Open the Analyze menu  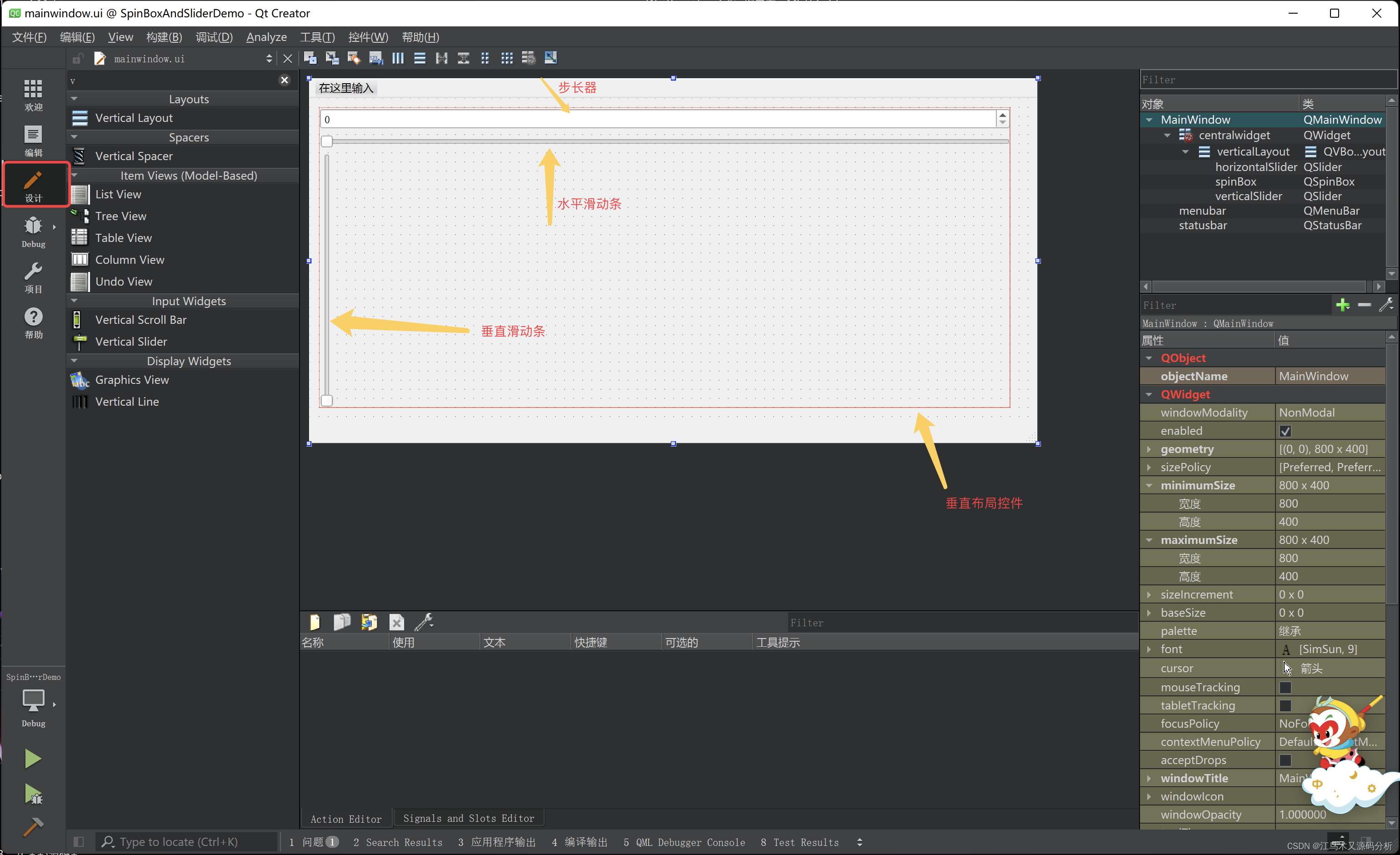(x=266, y=37)
